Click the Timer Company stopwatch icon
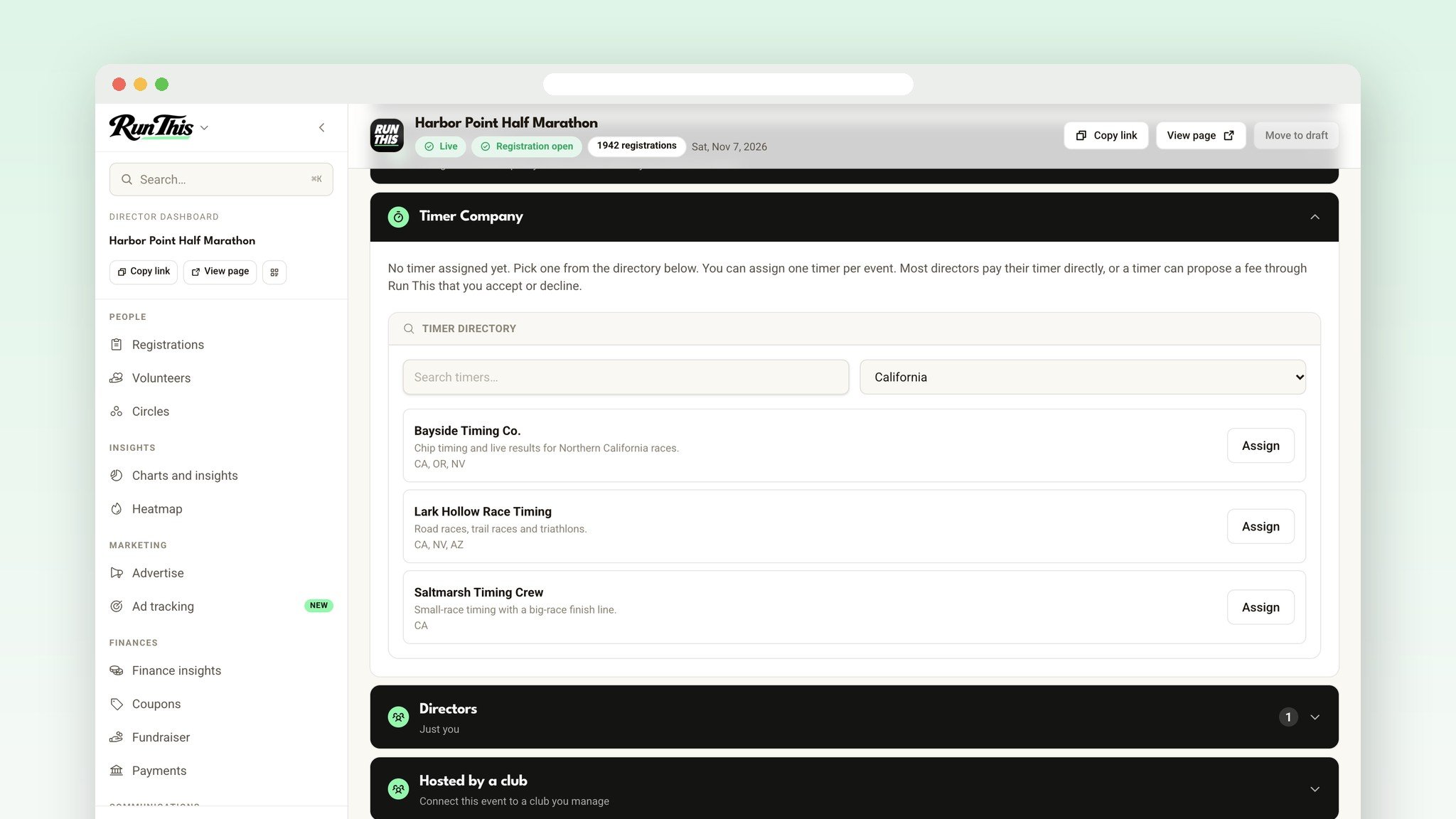The image size is (1456, 819). pyautogui.click(x=398, y=217)
